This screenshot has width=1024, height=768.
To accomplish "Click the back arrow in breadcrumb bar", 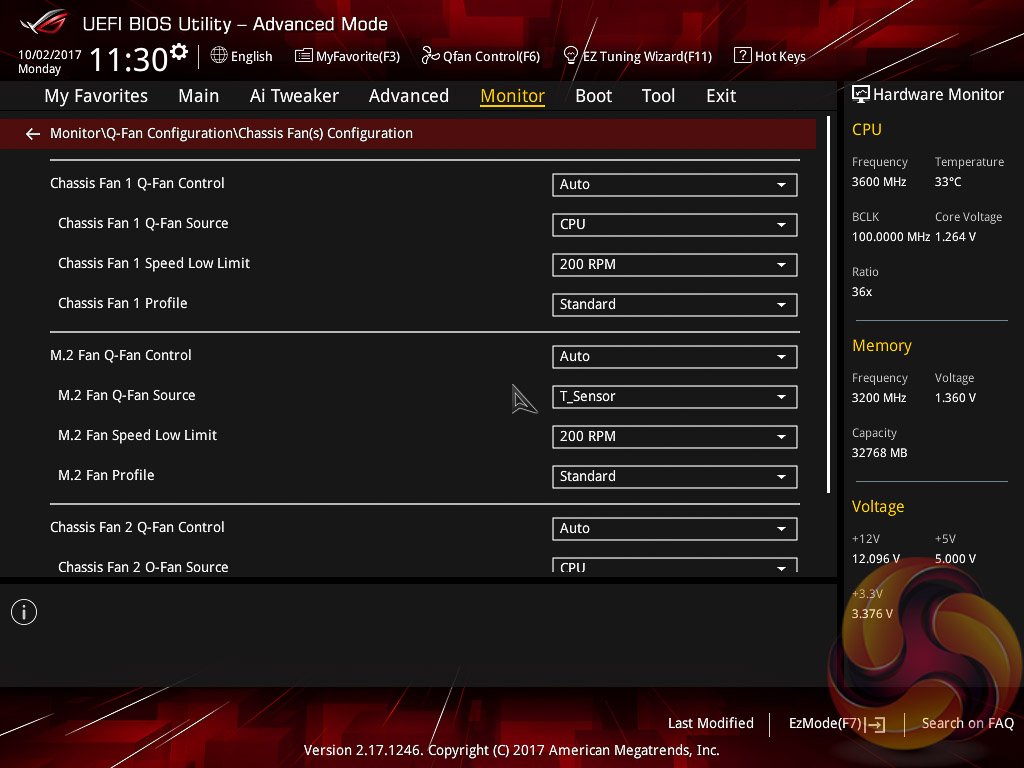I will pos(33,134).
